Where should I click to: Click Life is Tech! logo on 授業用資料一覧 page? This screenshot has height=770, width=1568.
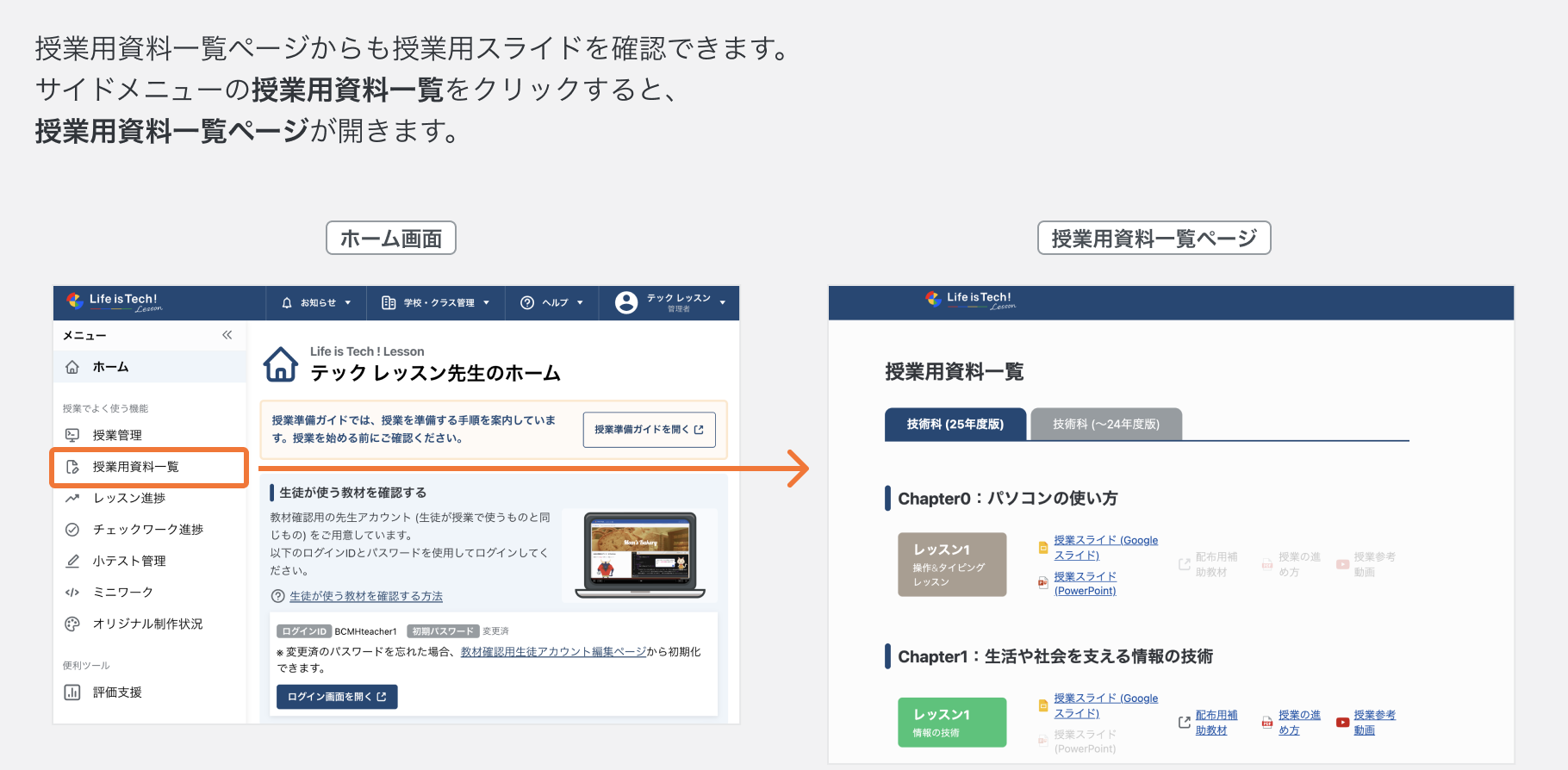971,301
